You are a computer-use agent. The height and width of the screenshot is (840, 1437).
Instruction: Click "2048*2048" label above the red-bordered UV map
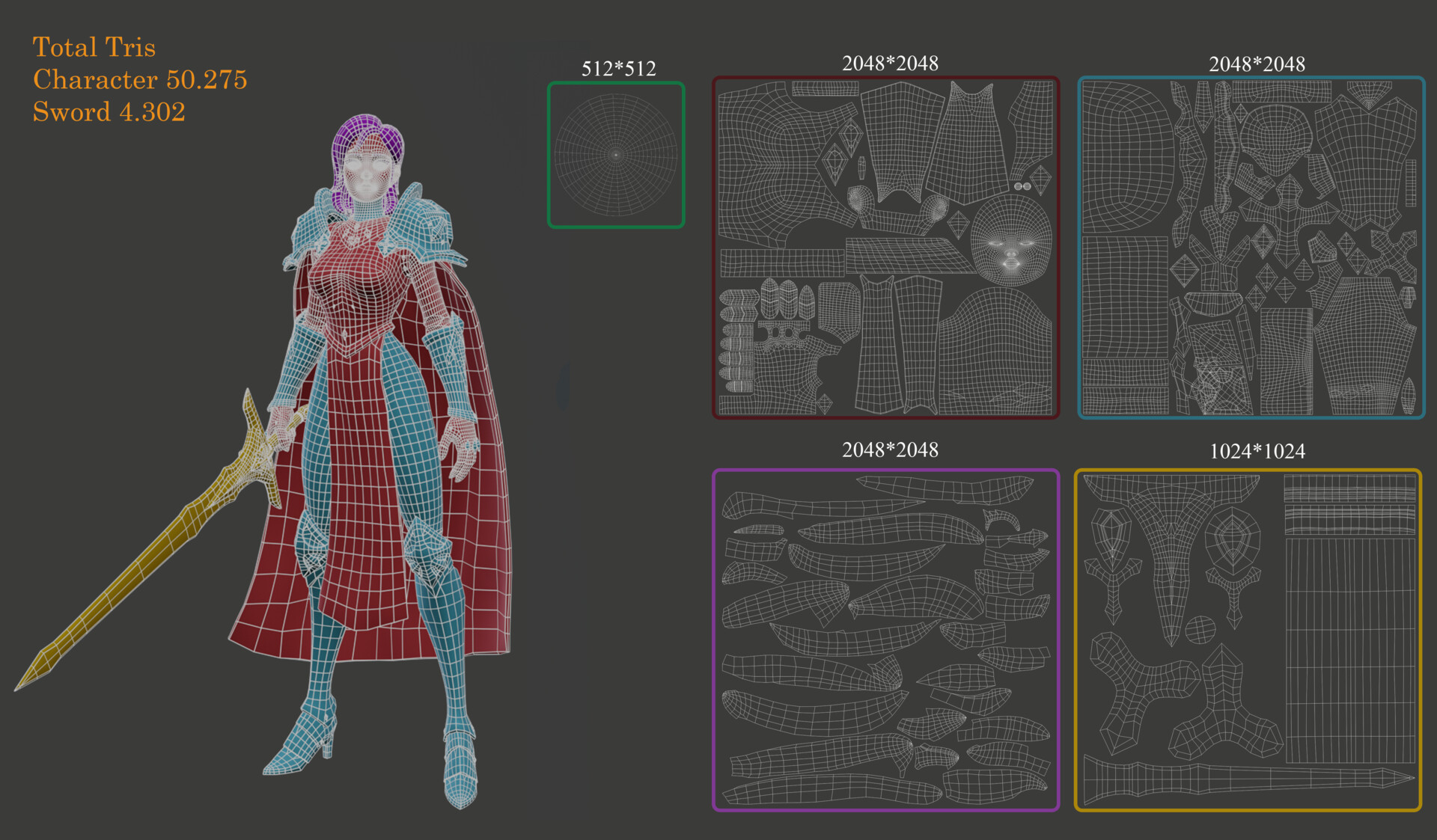pyautogui.click(x=890, y=64)
